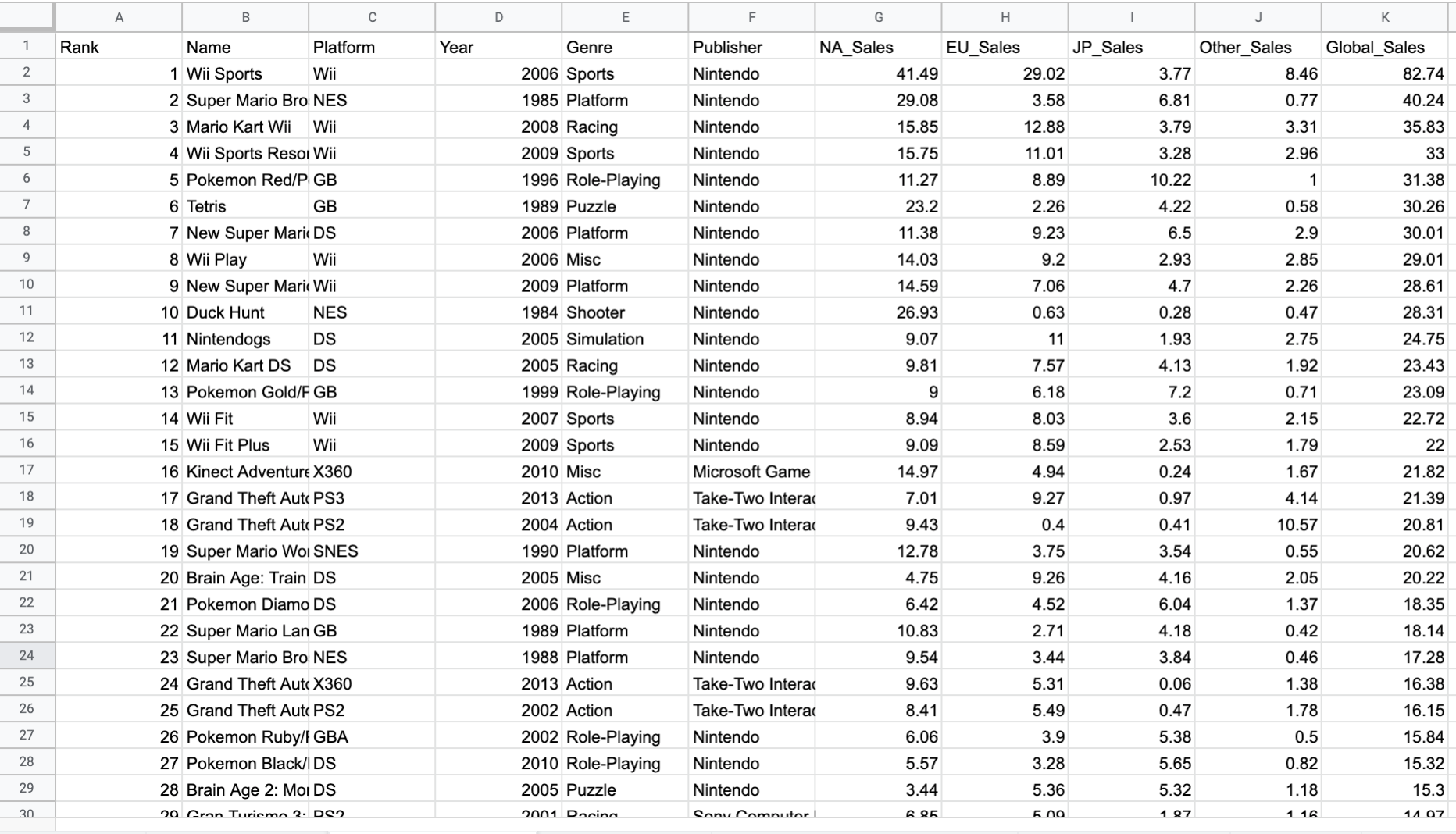
Task: Select column A header
Action: click(119, 17)
